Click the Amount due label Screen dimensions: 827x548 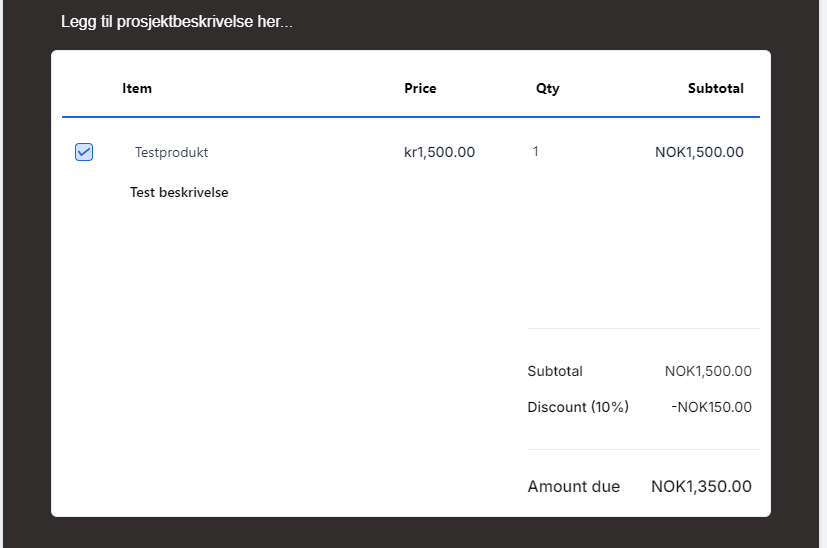coord(573,487)
